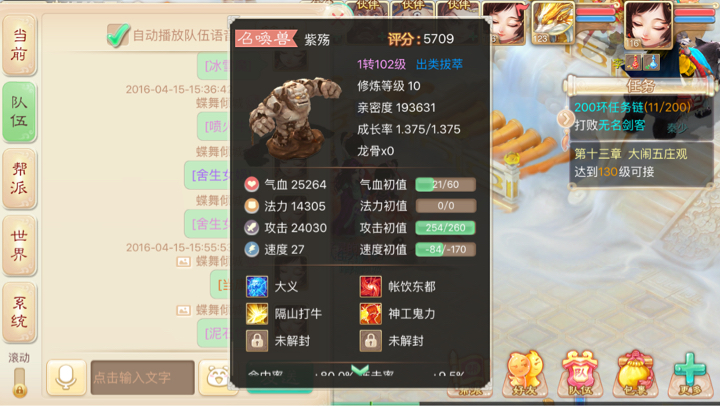Tap the first locked 未解封 skill slot
The height and width of the screenshot is (406, 720).
(257, 341)
